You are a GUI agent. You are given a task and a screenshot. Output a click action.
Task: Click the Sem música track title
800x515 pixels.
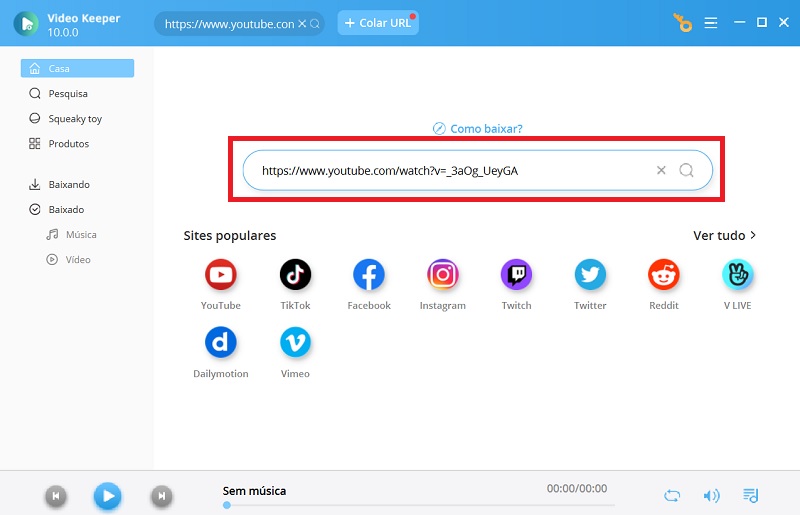[x=254, y=491]
